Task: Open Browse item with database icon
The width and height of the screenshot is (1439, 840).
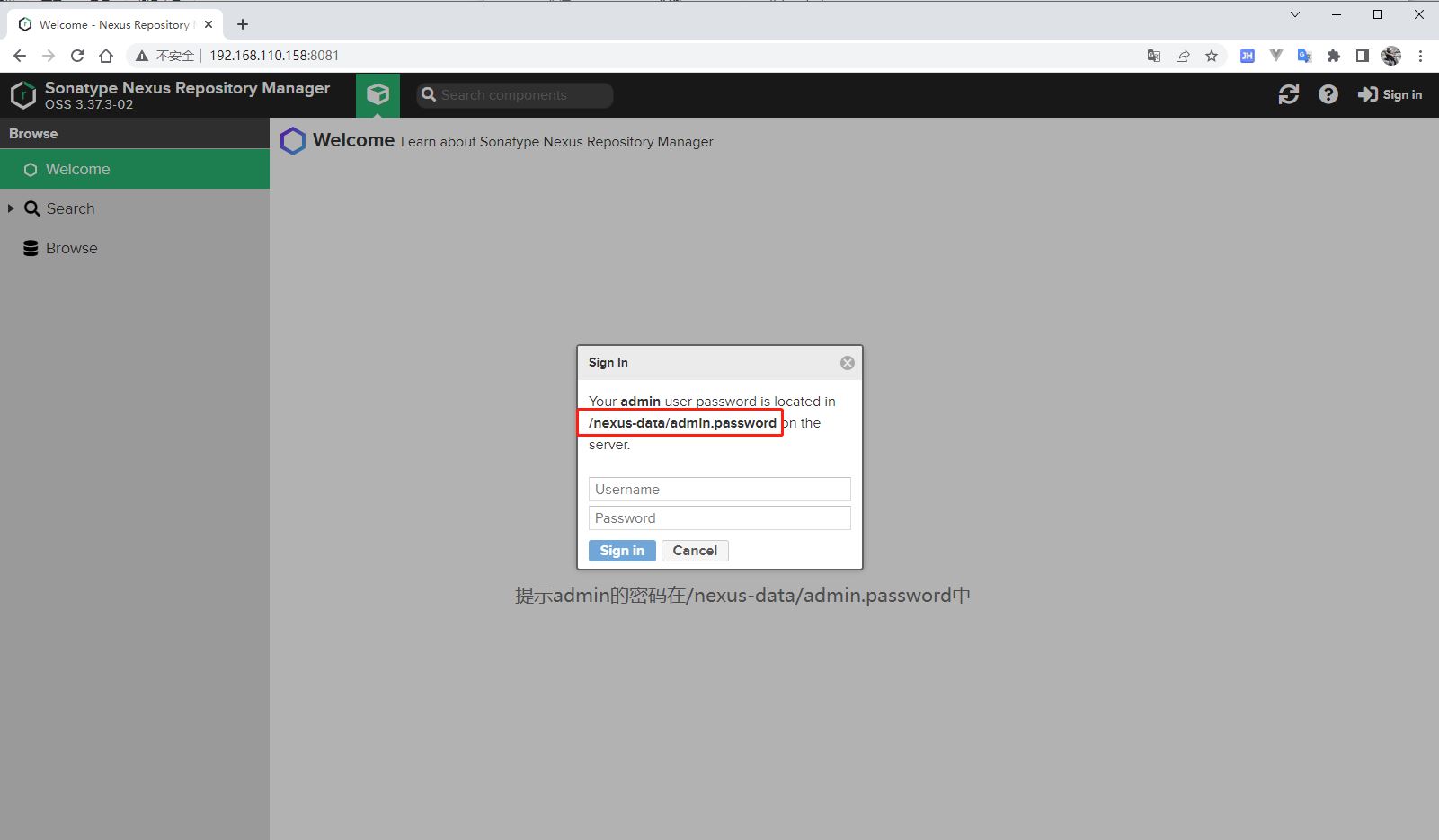Action: 61,248
